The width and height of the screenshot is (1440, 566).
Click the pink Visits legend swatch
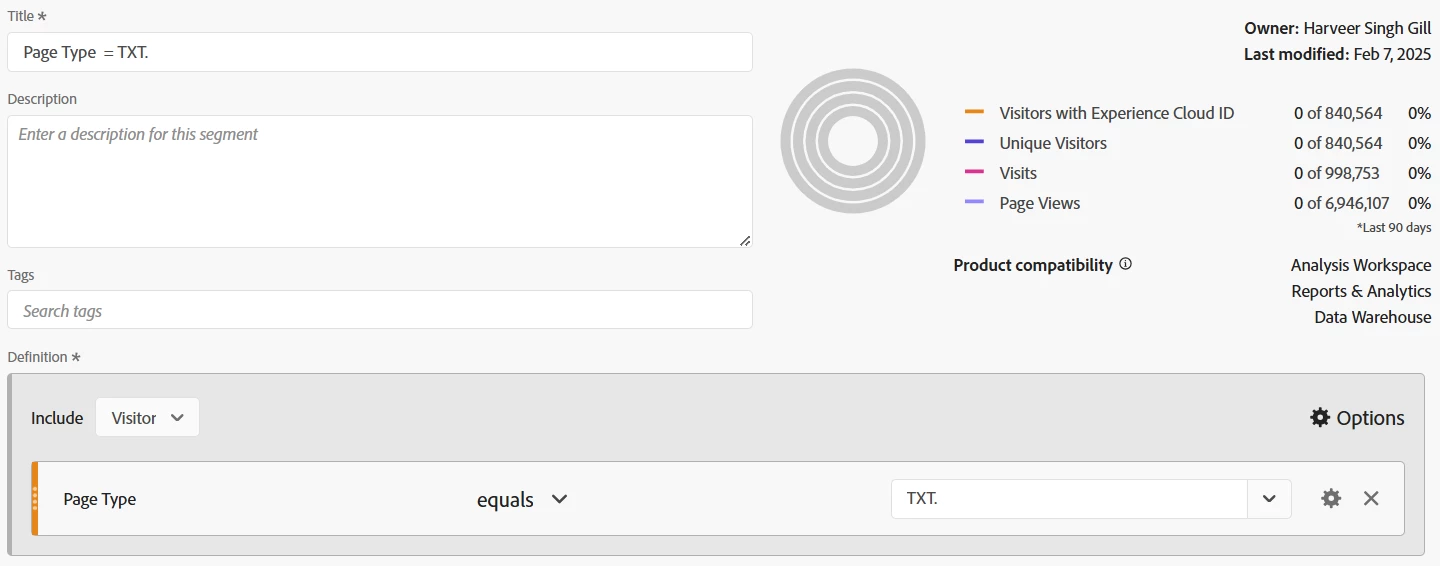pyautogui.click(x=974, y=172)
